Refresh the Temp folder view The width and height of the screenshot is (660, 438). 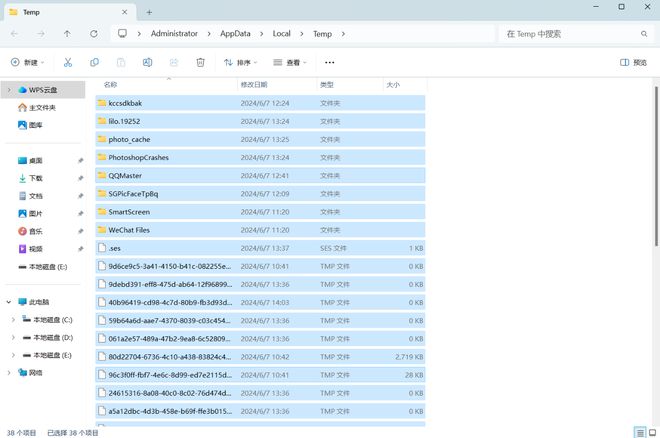94,34
